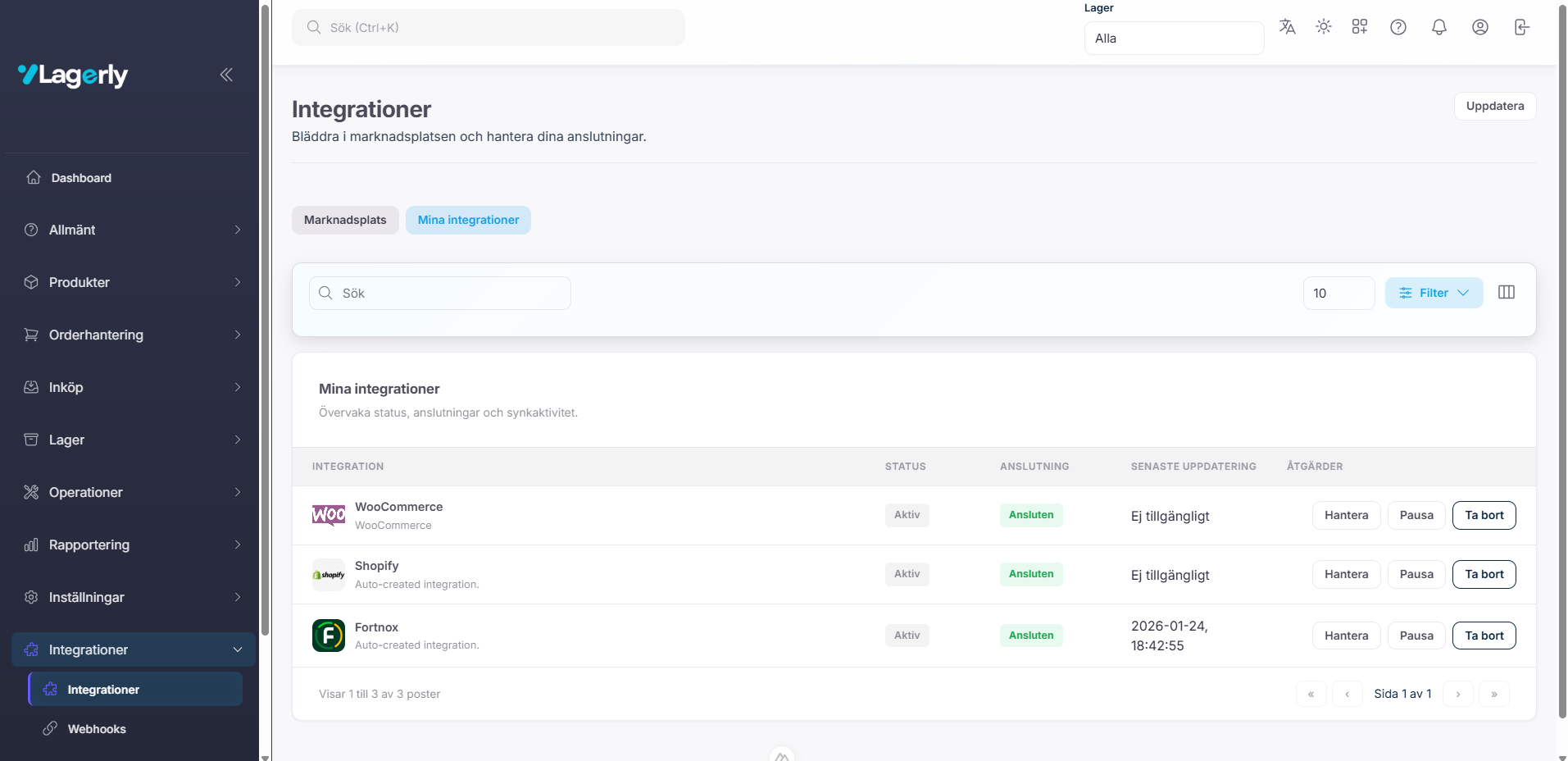Pausa the Shopify integration

(x=1416, y=574)
